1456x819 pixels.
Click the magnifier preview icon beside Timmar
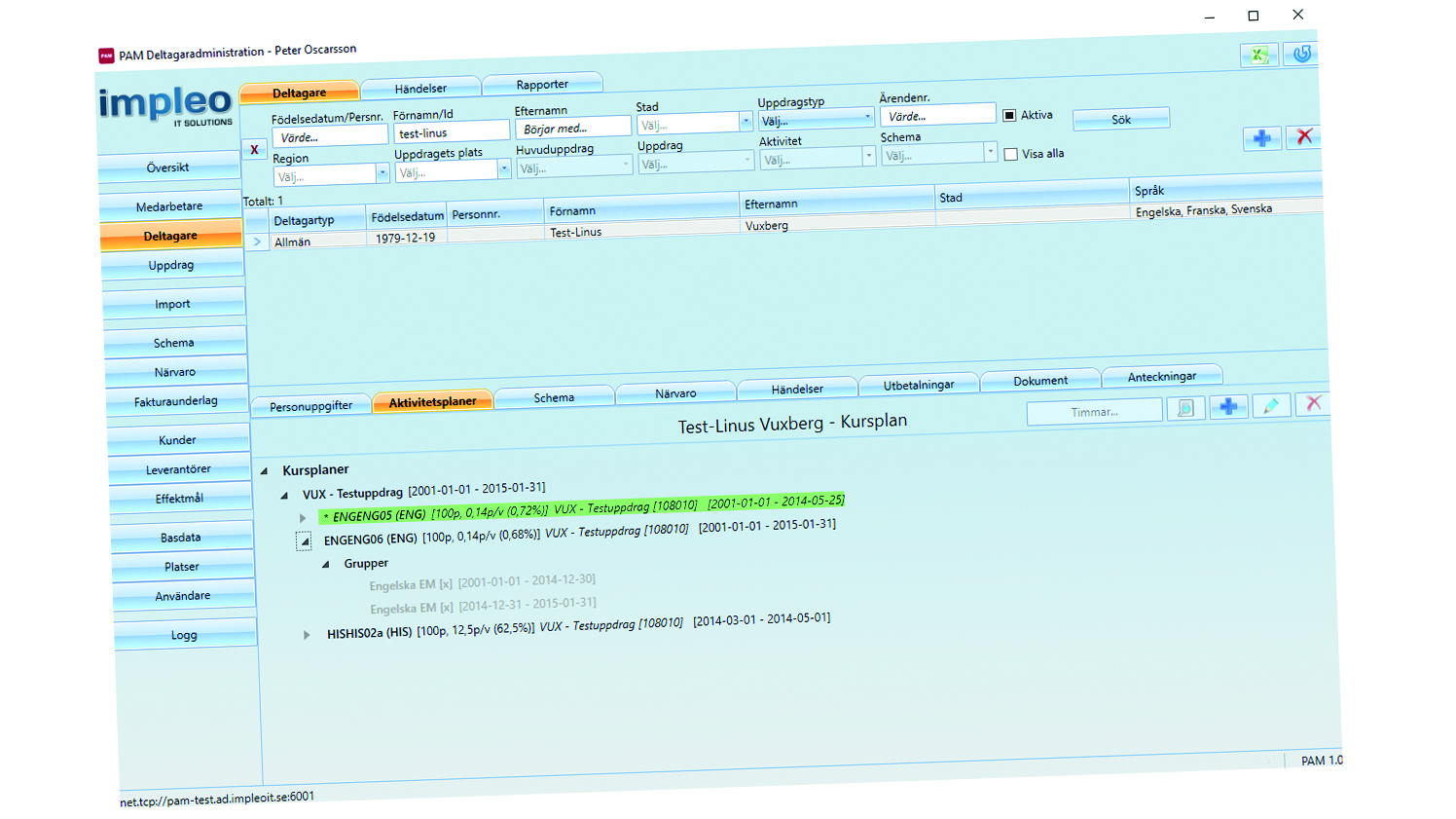[x=1185, y=409]
